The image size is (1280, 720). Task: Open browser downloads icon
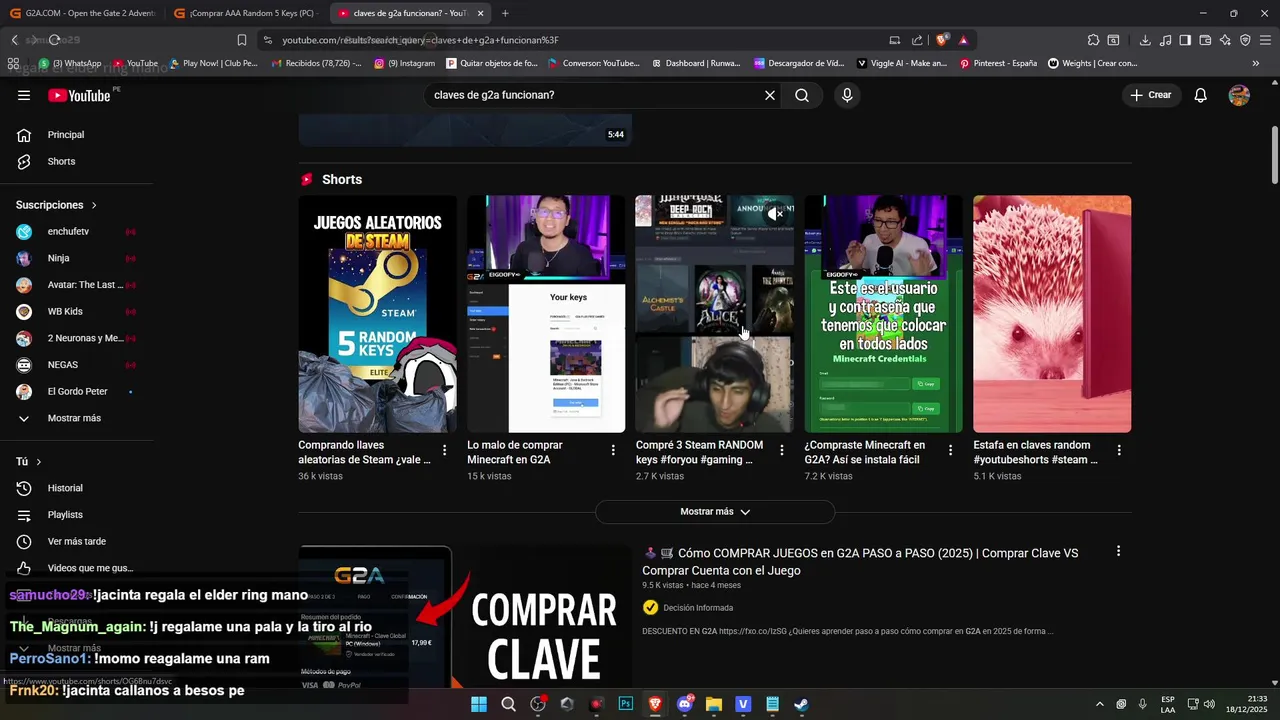tap(1145, 40)
